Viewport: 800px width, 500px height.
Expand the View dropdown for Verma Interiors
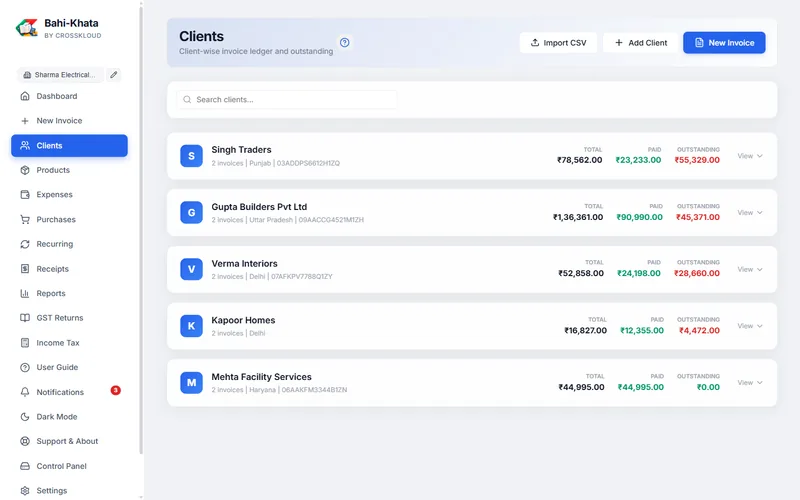[749, 269]
